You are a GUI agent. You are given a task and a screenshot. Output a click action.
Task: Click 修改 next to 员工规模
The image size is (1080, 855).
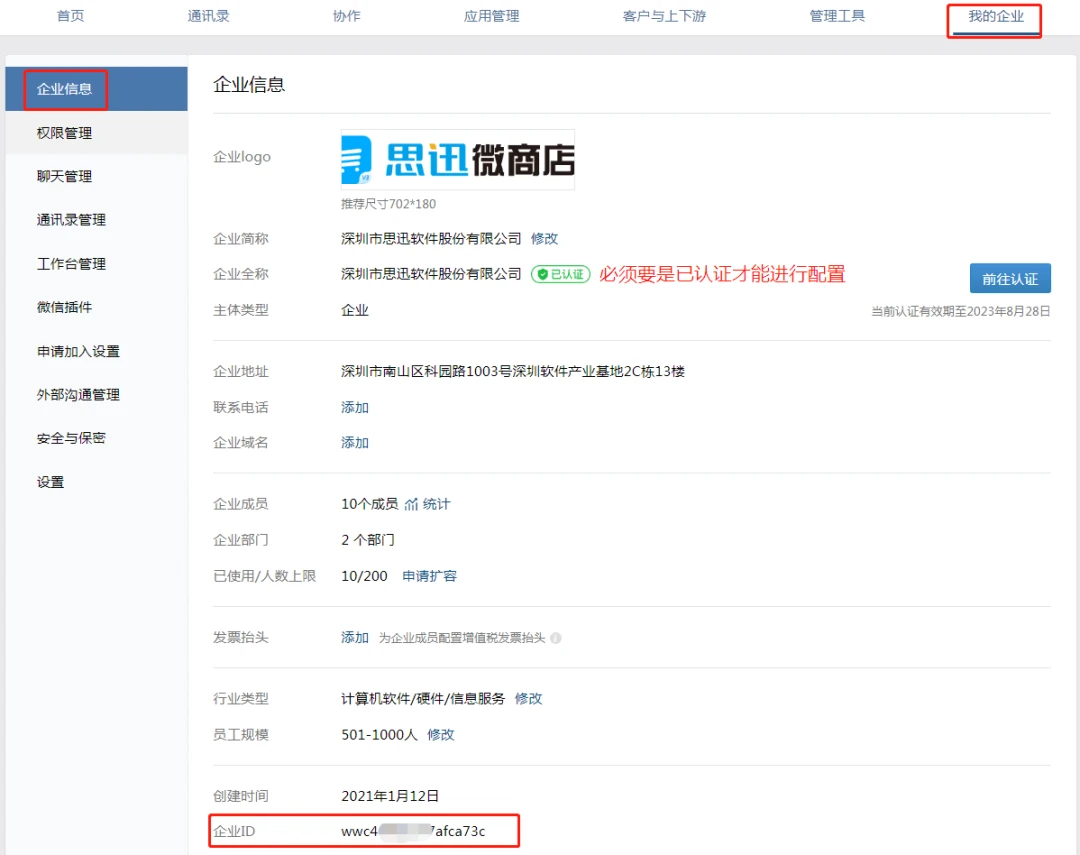(x=441, y=734)
